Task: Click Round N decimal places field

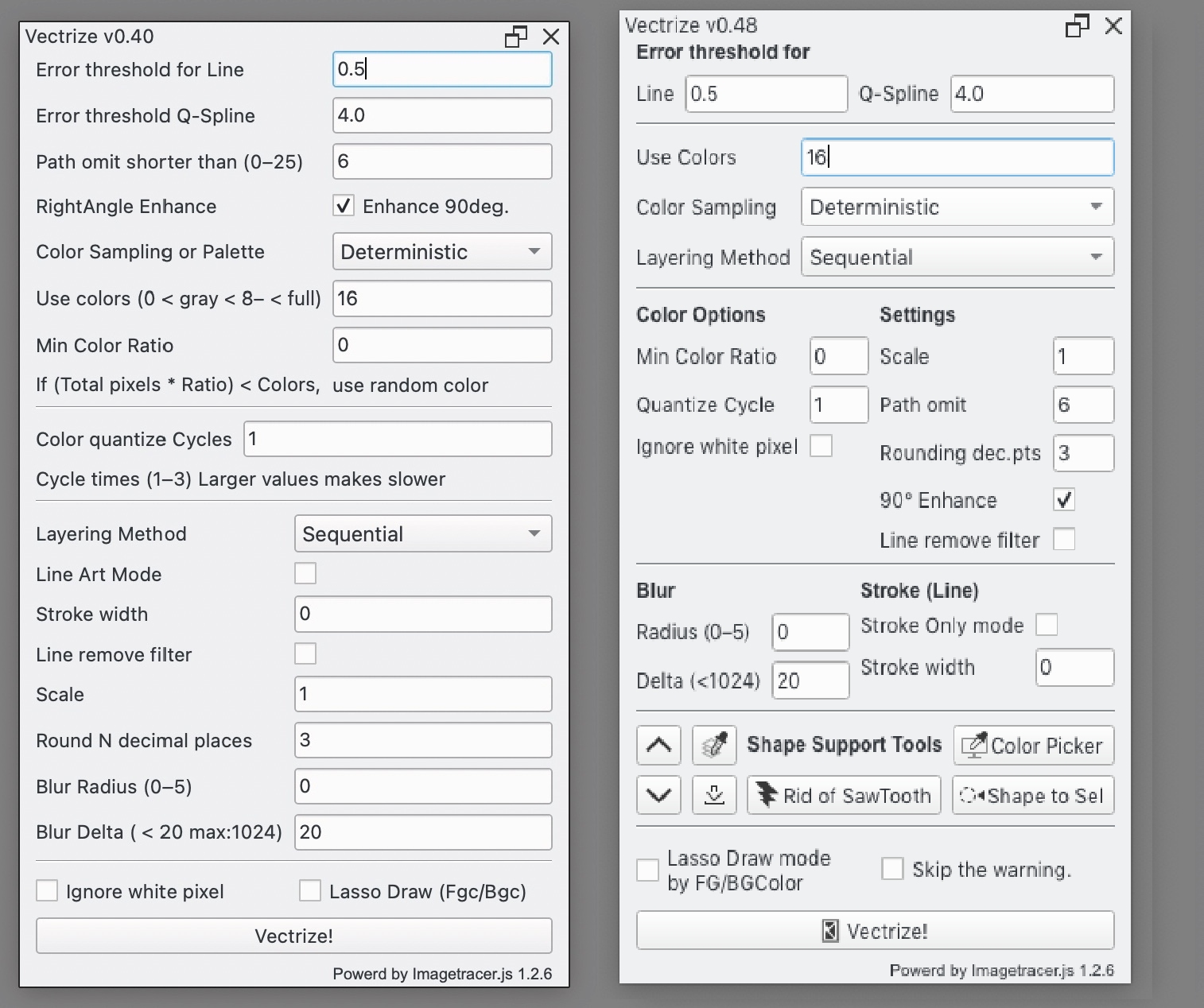Action: click(423, 740)
